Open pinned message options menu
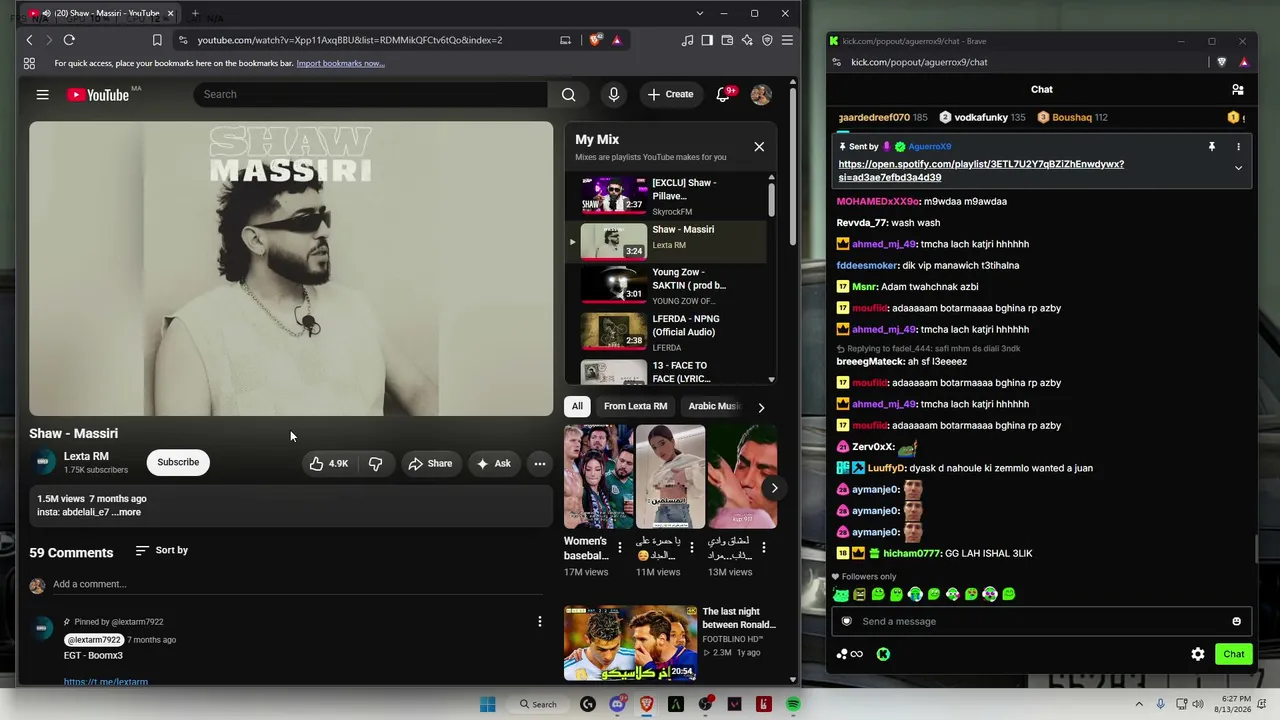This screenshot has width=1280, height=720. (1238, 147)
